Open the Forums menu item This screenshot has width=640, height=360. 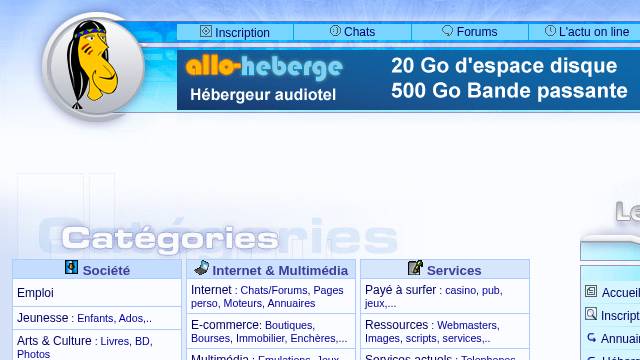(x=477, y=31)
